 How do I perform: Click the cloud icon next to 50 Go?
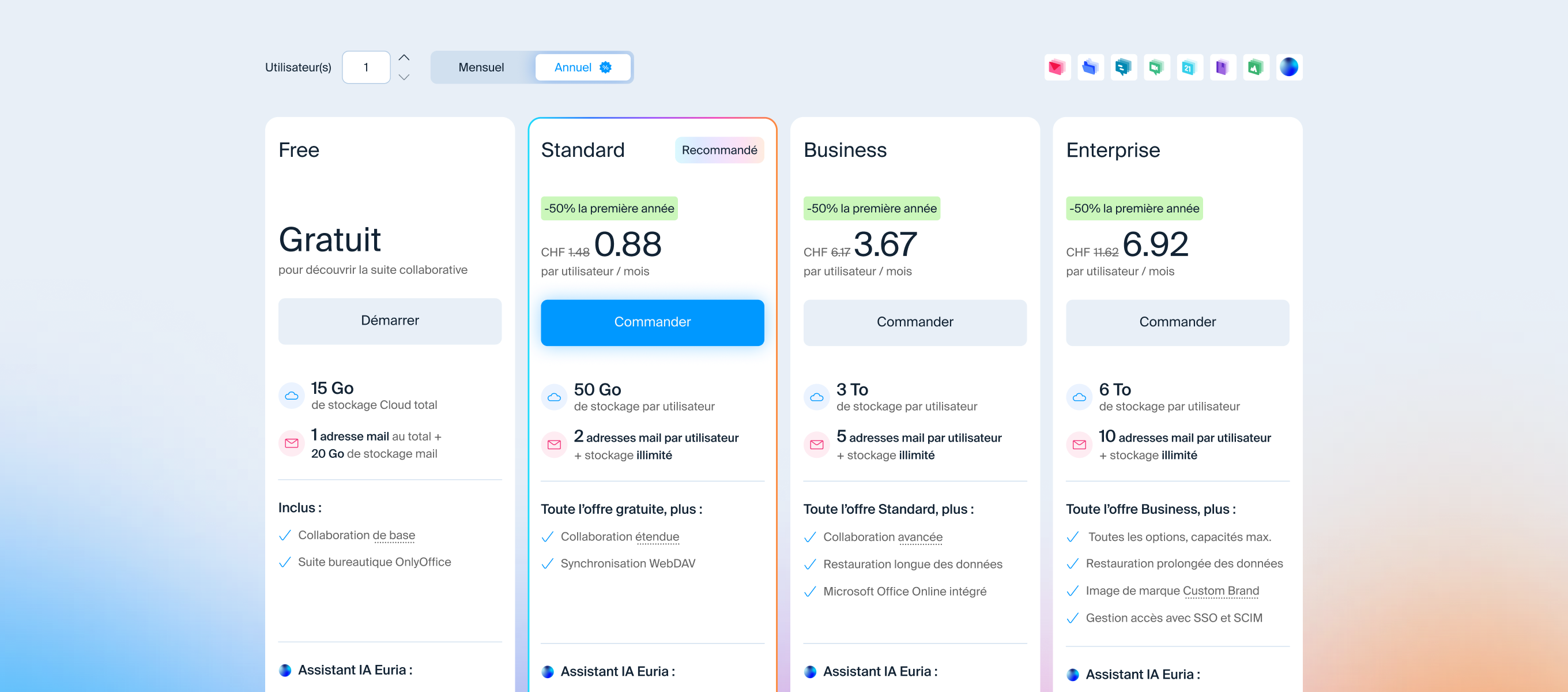pyautogui.click(x=554, y=397)
